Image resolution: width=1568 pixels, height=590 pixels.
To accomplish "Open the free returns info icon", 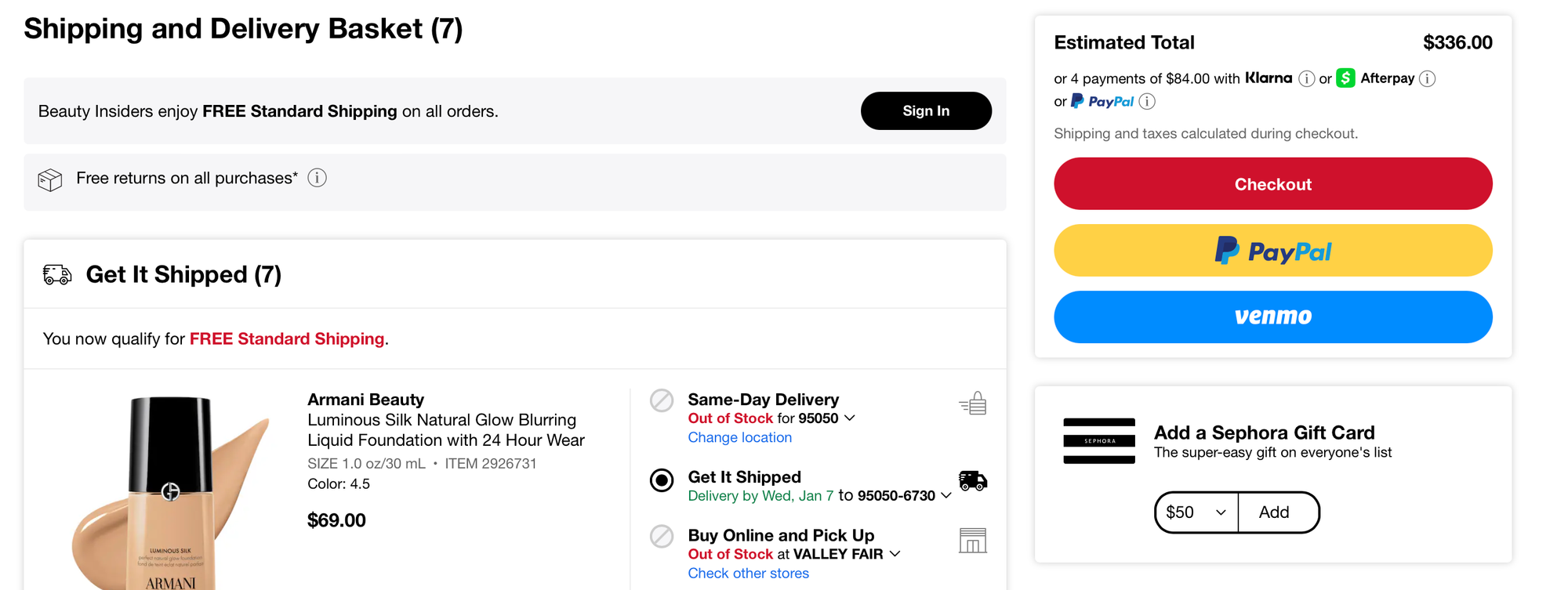I will (317, 178).
